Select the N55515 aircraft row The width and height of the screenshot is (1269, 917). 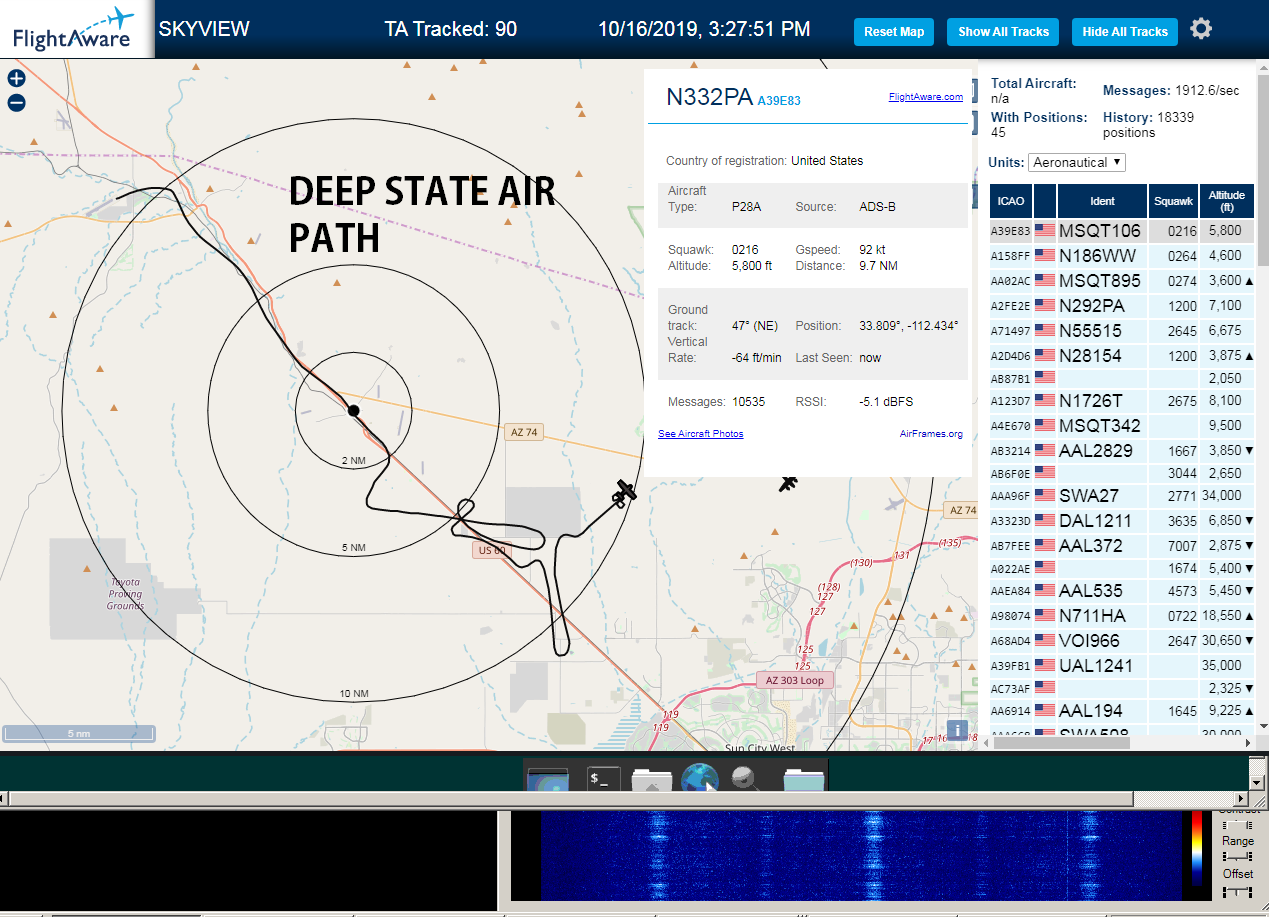coord(1120,331)
